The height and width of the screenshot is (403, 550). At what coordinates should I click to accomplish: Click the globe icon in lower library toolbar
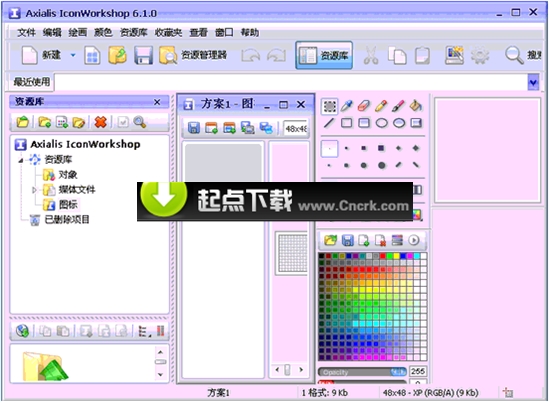pyautogui.click(x=22, y=331)
